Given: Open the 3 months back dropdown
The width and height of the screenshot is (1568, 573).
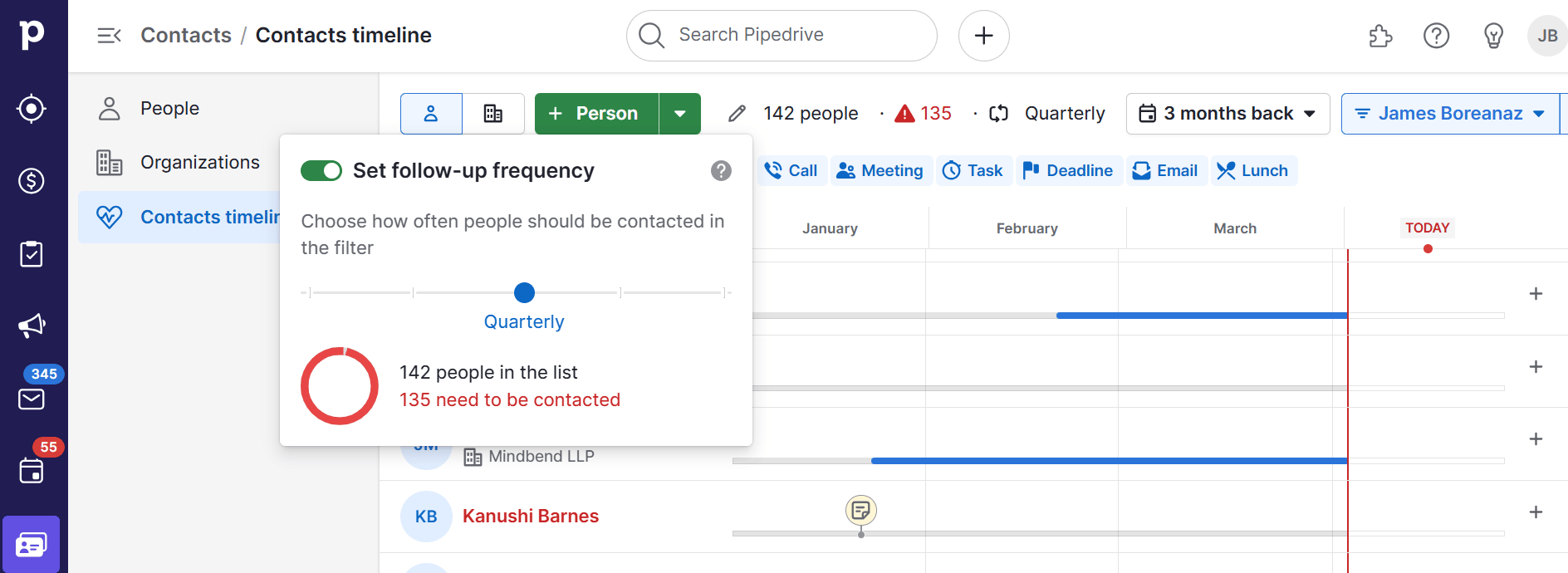Looking at the screenshot, I should point(1227,114).
